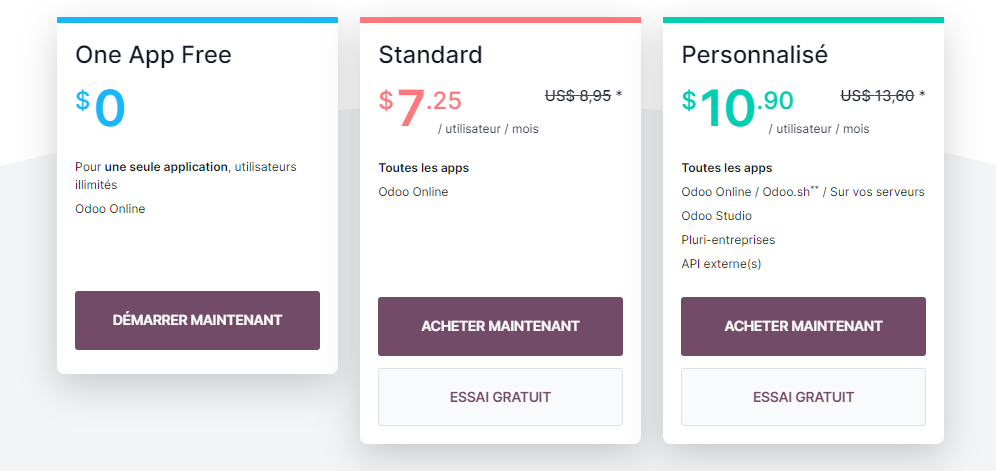996x471 pixels.
Task: Click ACHETER MAINTENANT on the Personnalisé plan
Action: (803, 326)
